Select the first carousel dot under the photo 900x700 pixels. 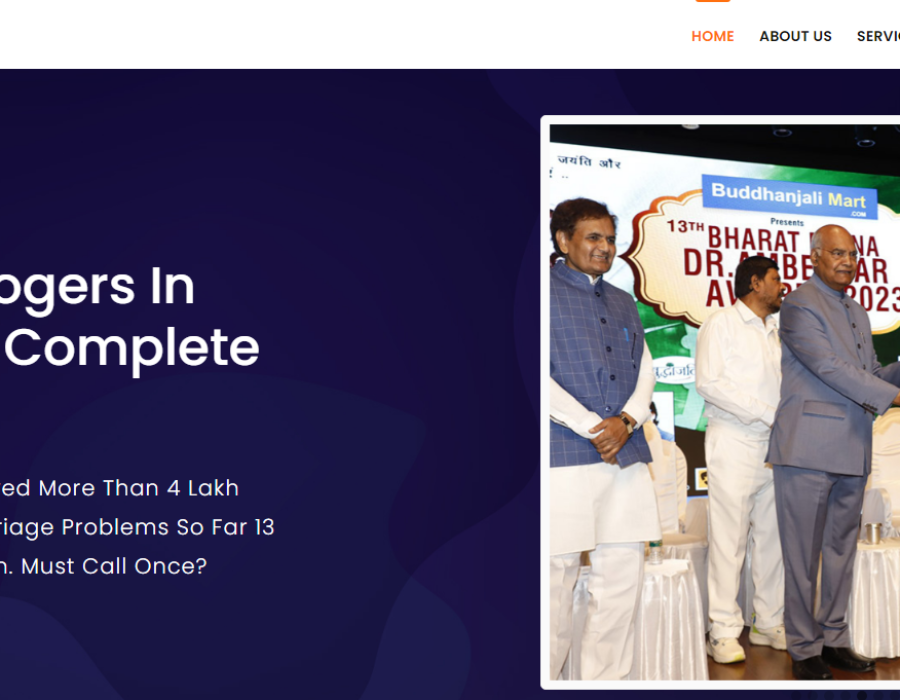pyautogui.click(x=796, y=696)
